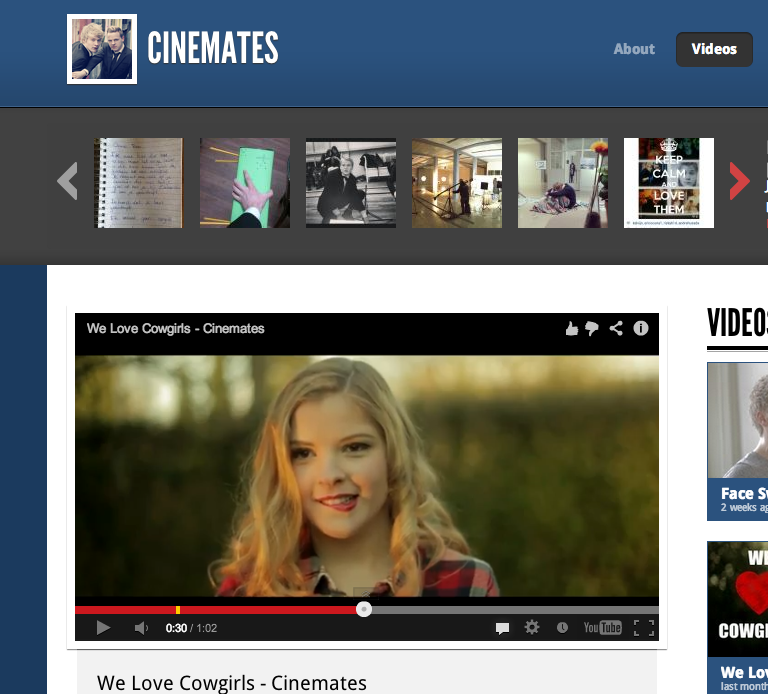Open the About page
Image resolution: width=768 pixels, height=694 pixels.
(x=634, y=49)
